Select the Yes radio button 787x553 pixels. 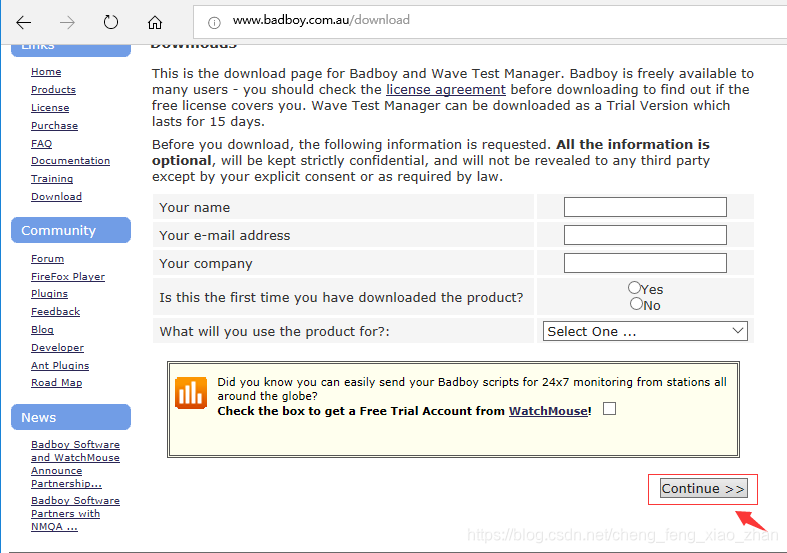pyautogui.click(x=634, y=288)
